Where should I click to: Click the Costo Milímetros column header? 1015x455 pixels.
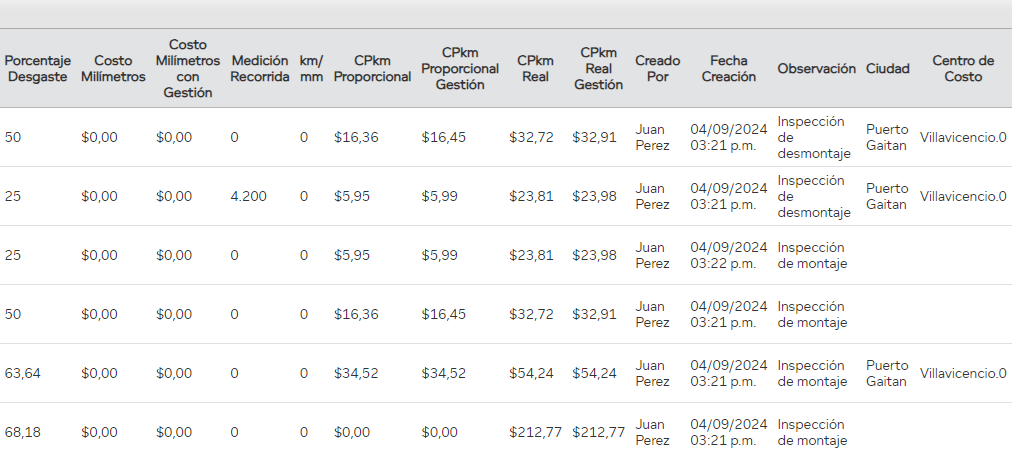point(113,69)
